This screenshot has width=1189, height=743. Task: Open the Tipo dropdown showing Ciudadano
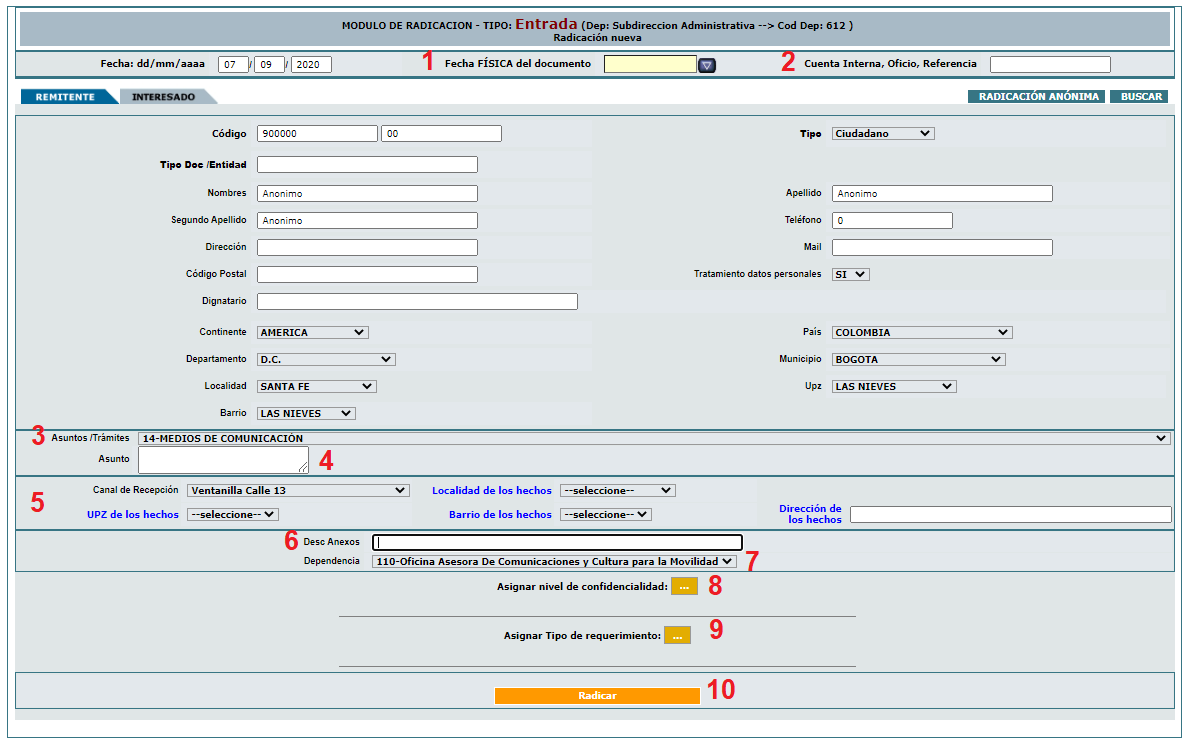(883, 133)
